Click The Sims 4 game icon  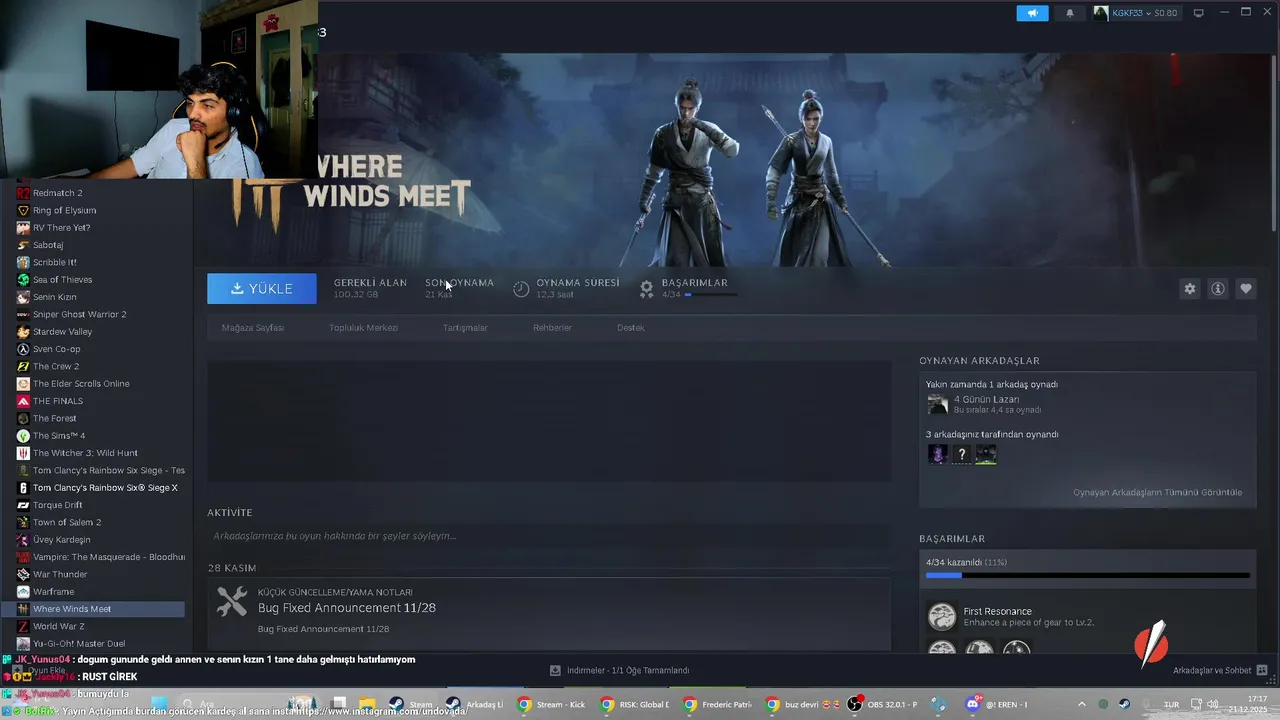coord(23,436)
